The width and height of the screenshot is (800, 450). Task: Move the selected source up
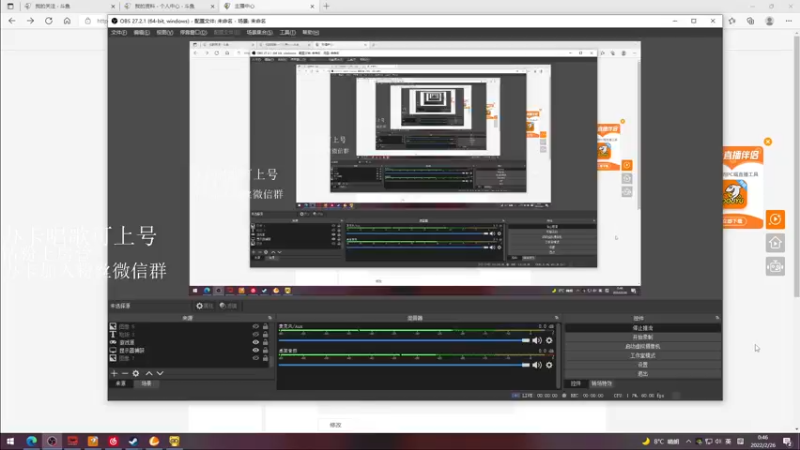pyautogui.click(x=149, y=373)
